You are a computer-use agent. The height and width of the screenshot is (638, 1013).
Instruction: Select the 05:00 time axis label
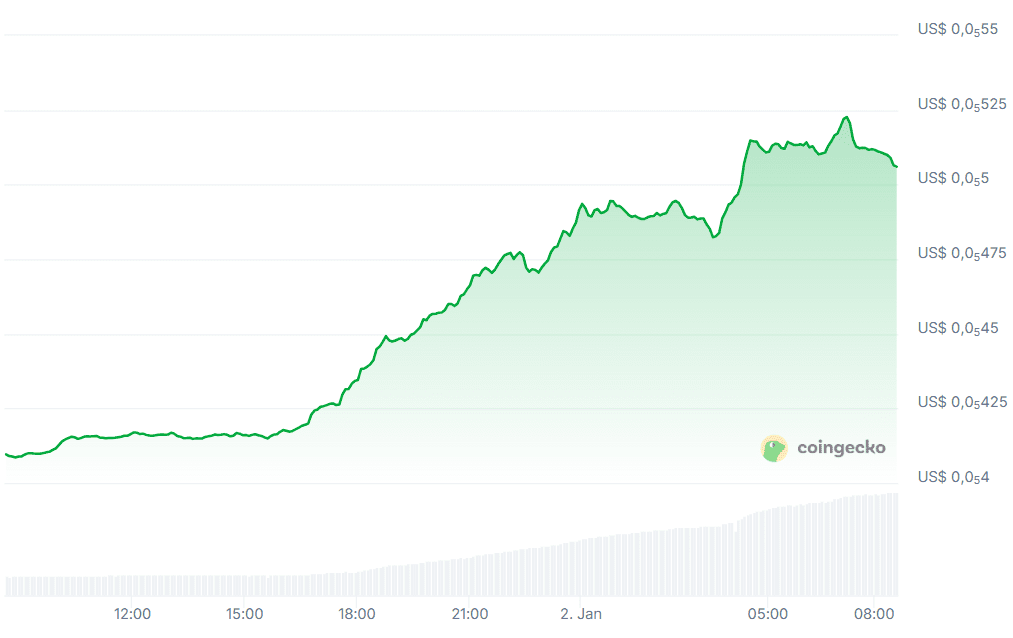(x=767, y=613)
